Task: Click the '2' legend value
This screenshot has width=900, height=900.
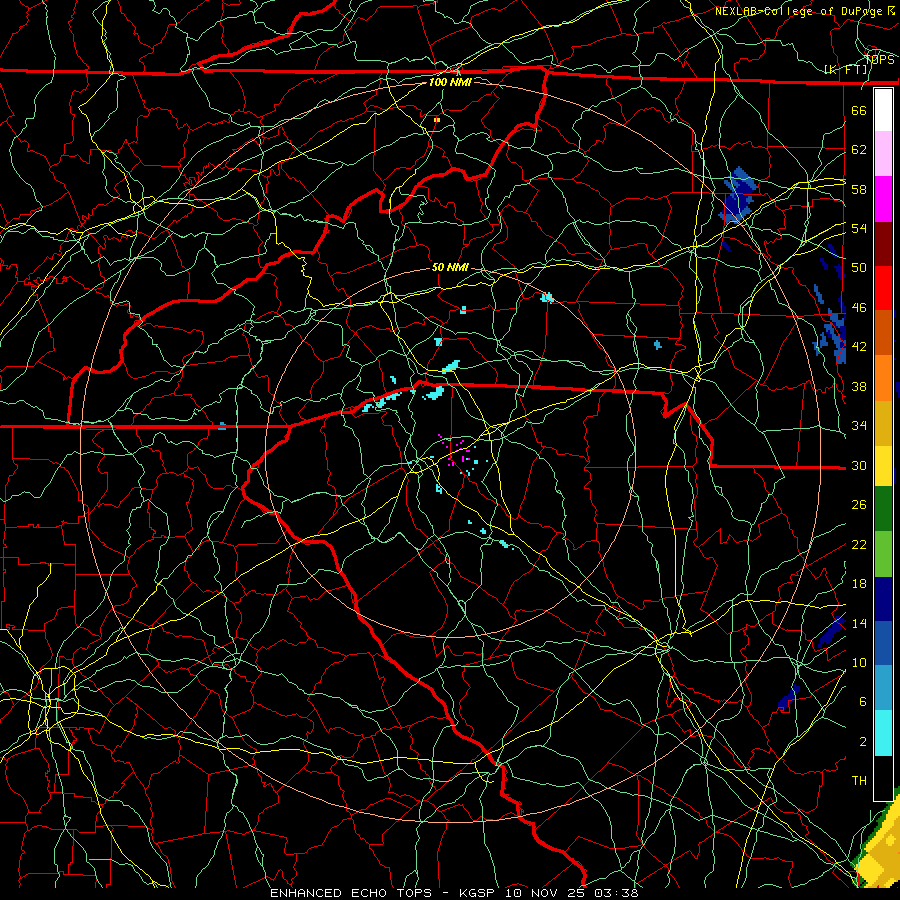Action: pos(863,742)
